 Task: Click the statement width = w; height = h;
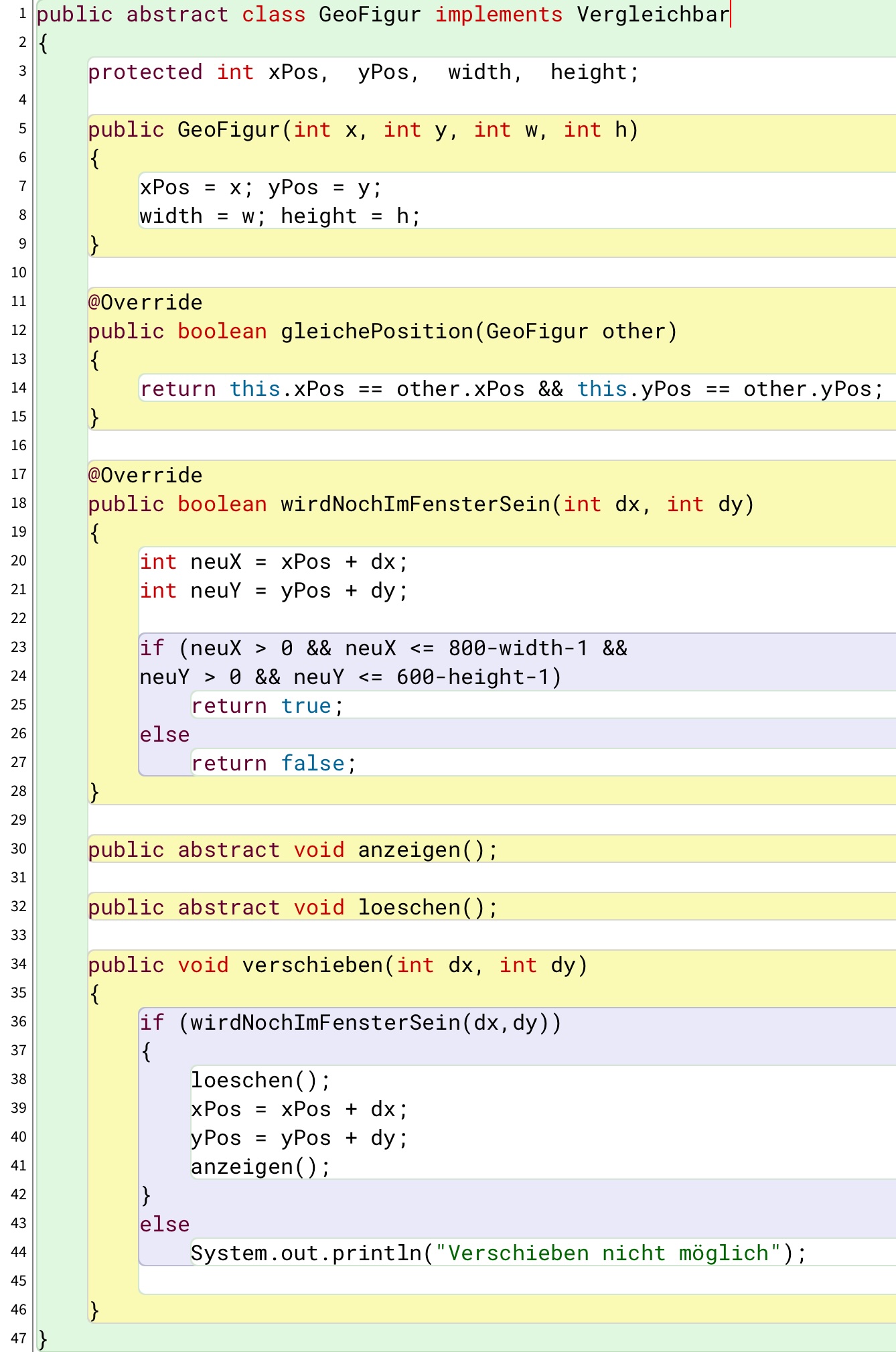[x=280, y=216]
